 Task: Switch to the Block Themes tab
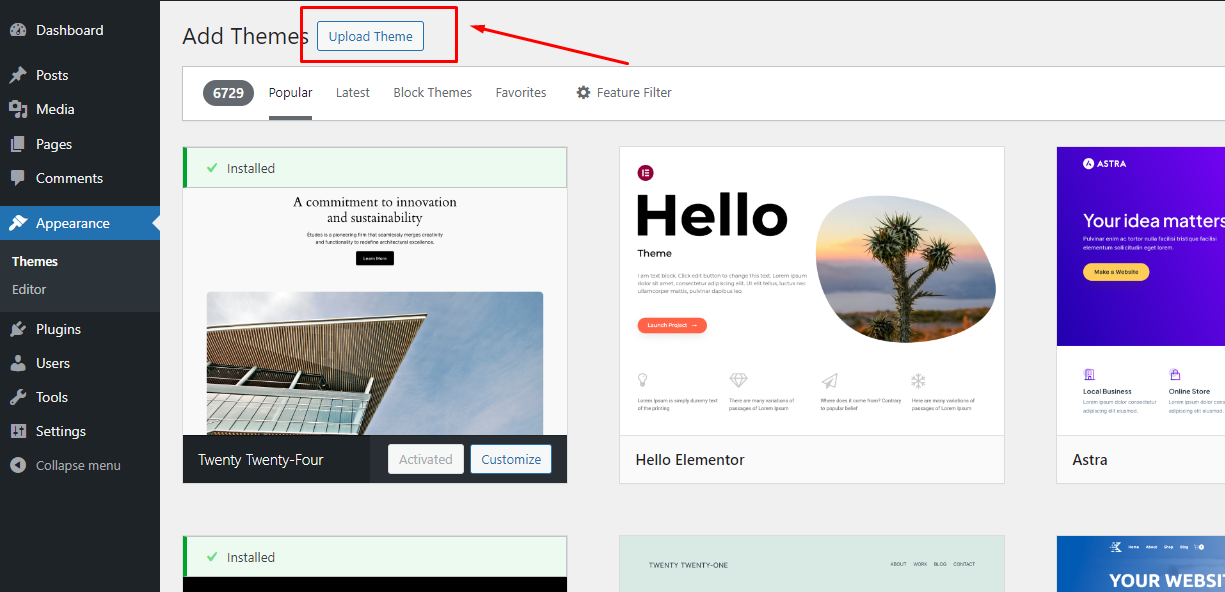point(432,93)
